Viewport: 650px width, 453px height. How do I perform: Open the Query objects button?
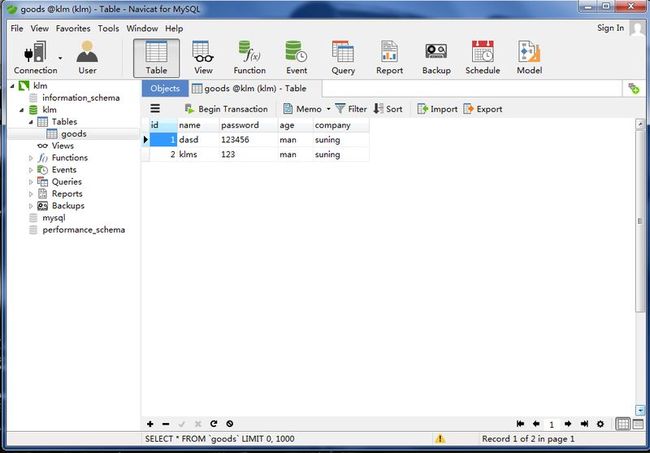point(343,58)
